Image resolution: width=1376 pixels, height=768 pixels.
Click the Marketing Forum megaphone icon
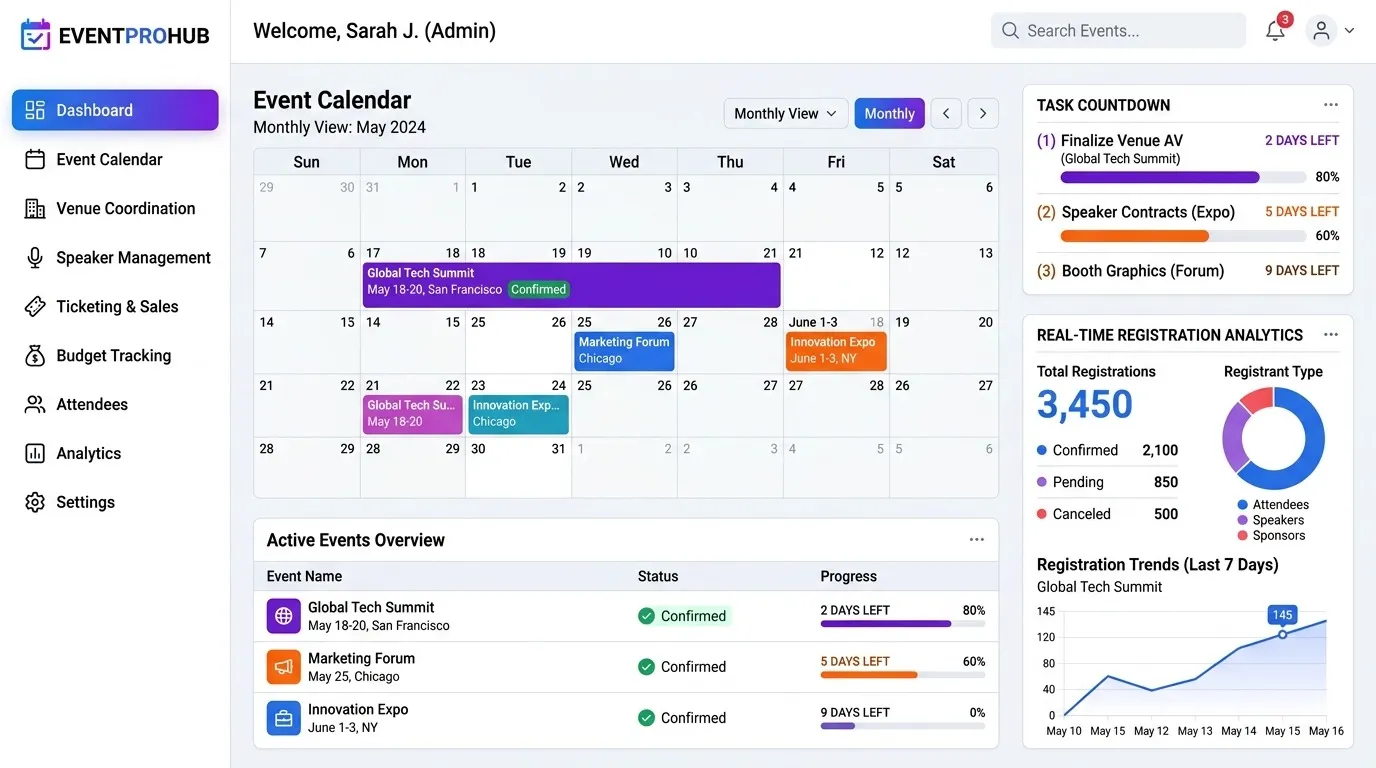pyautogui.click(x=284, y=667)
